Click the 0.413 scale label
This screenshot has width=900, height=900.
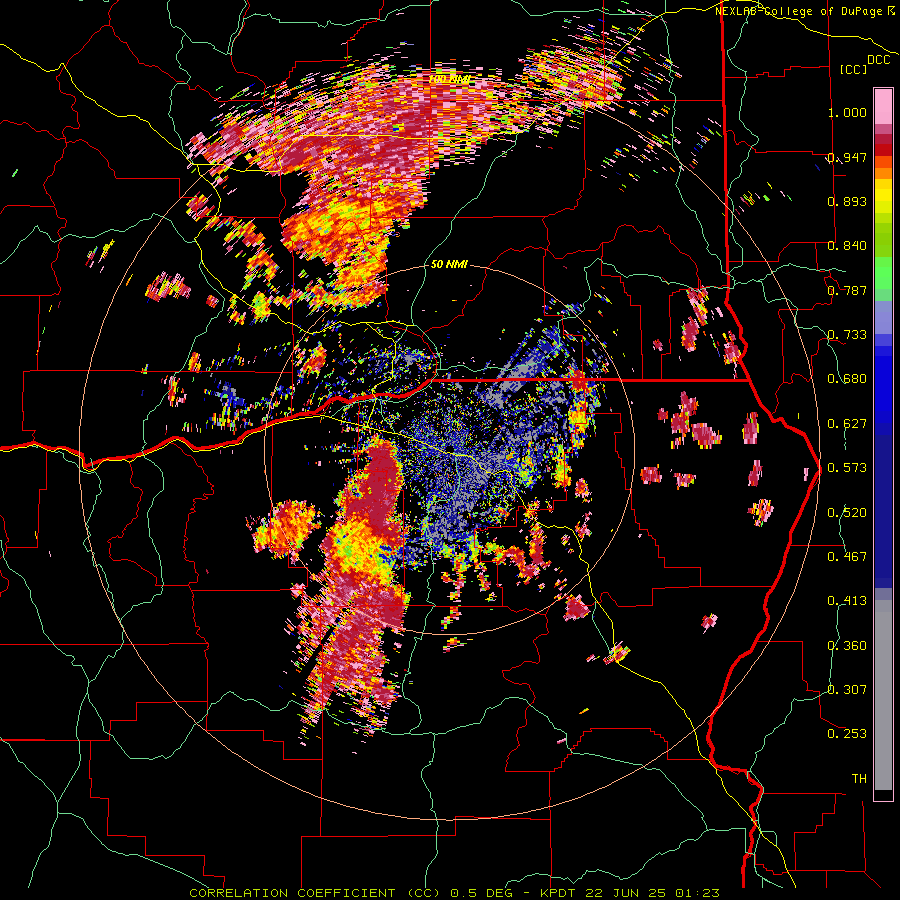(847, 601)
